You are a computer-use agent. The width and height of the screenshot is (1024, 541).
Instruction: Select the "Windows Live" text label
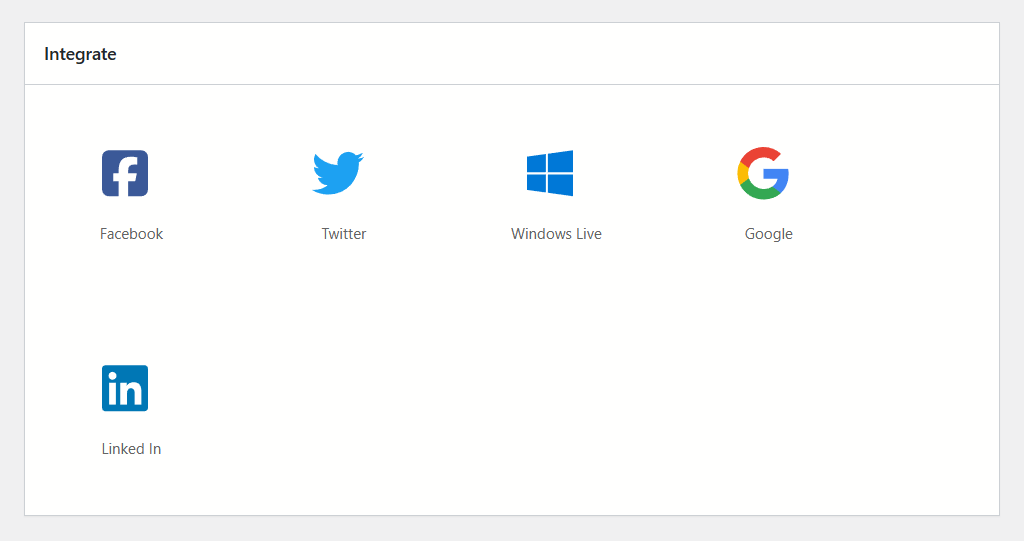coord(556,234)
